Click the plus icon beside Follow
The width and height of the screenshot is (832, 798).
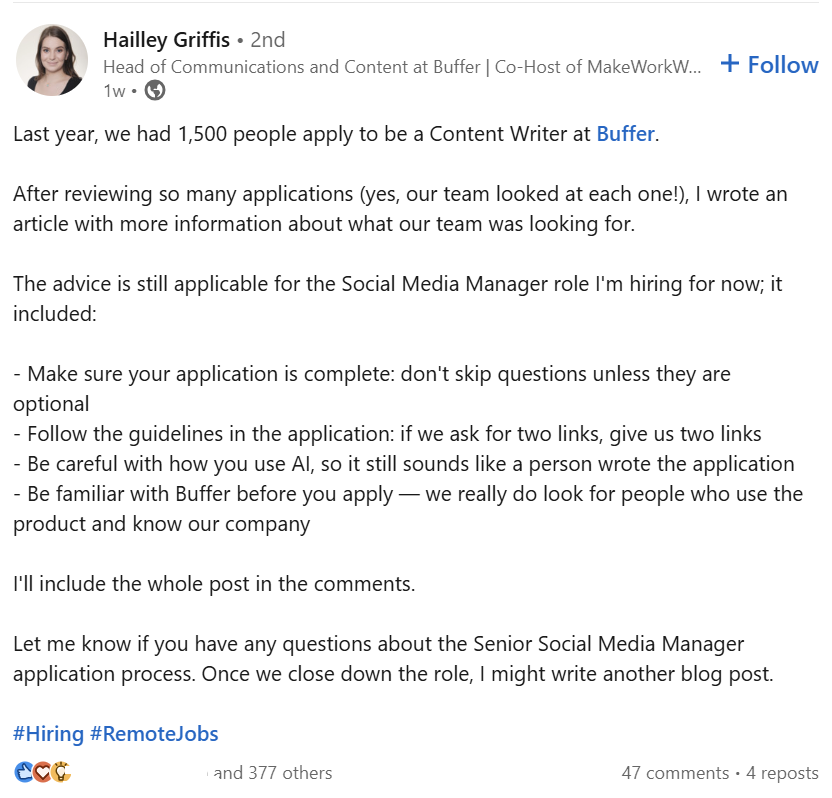pos(730,64)
